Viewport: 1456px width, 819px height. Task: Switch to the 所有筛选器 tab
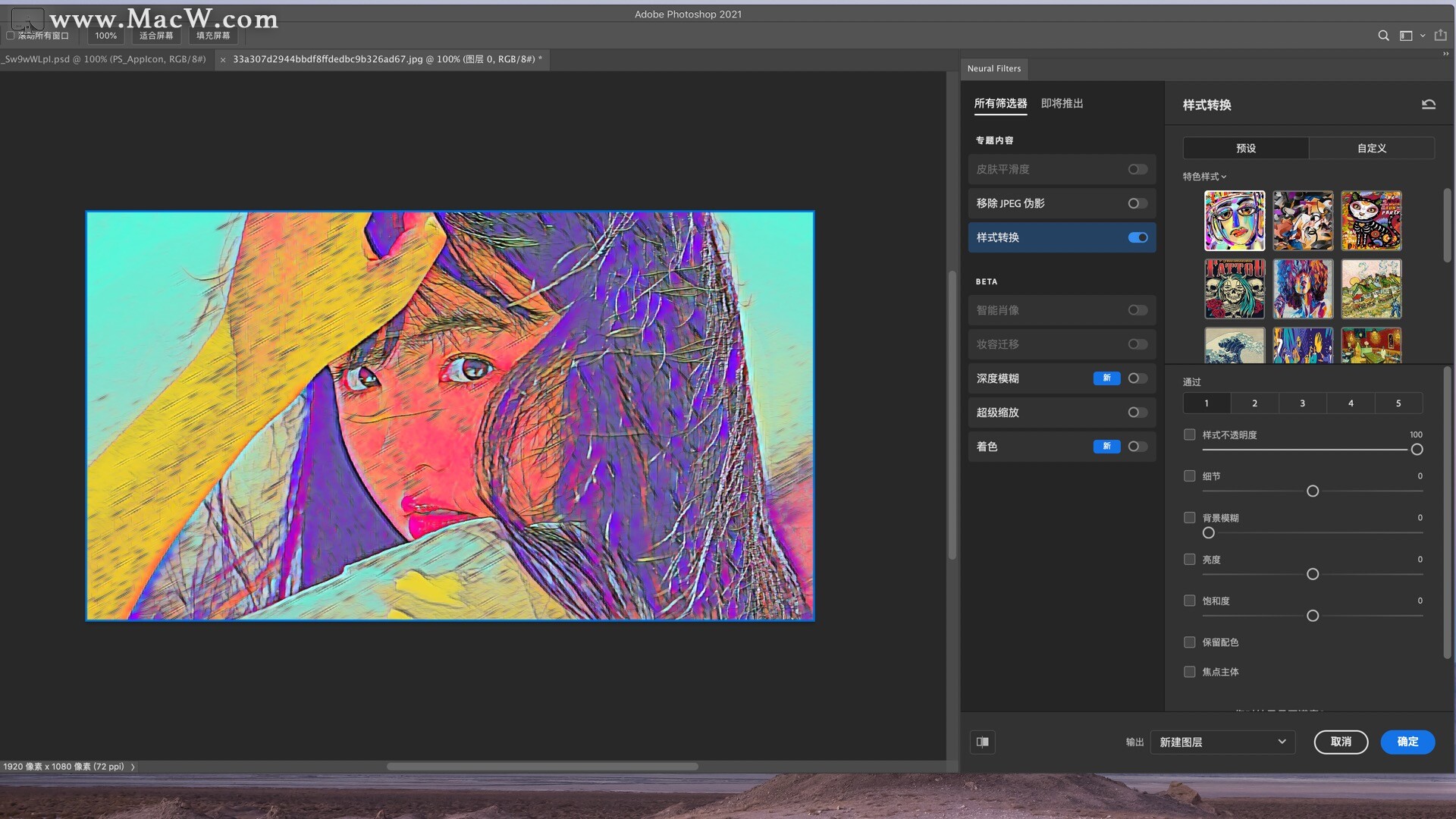tap(1000, 104)
